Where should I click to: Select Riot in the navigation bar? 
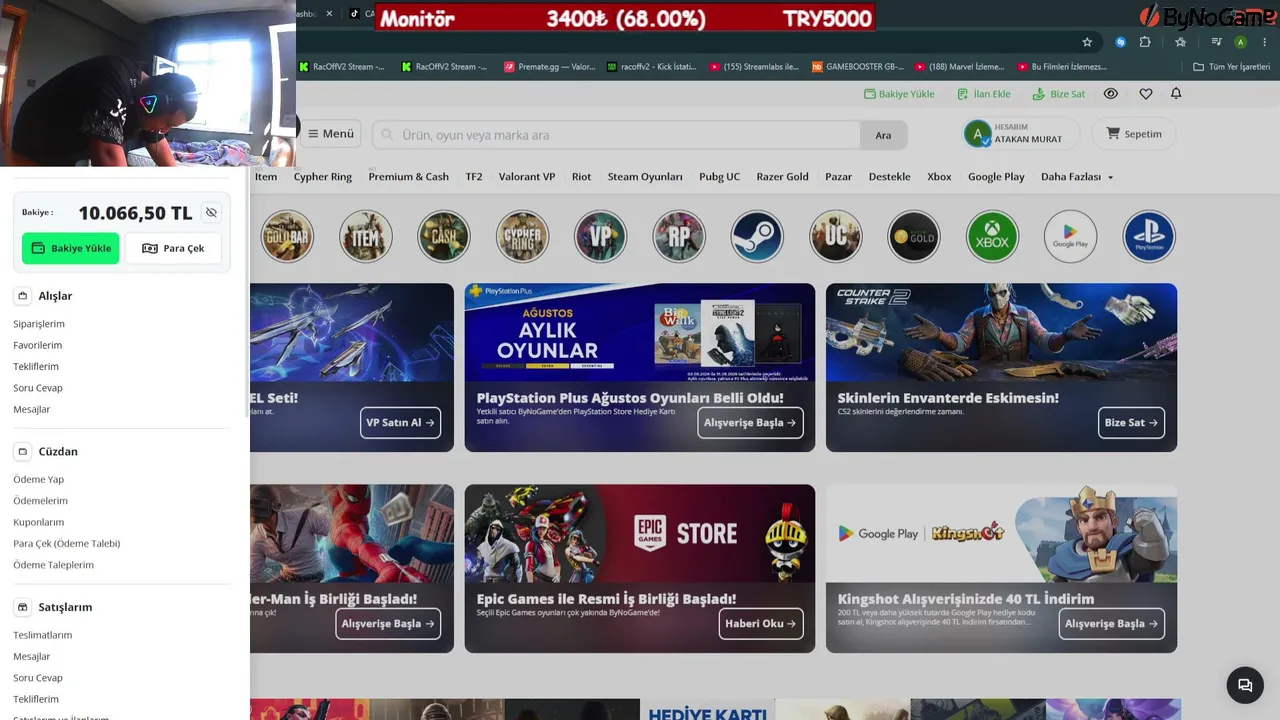582,177
